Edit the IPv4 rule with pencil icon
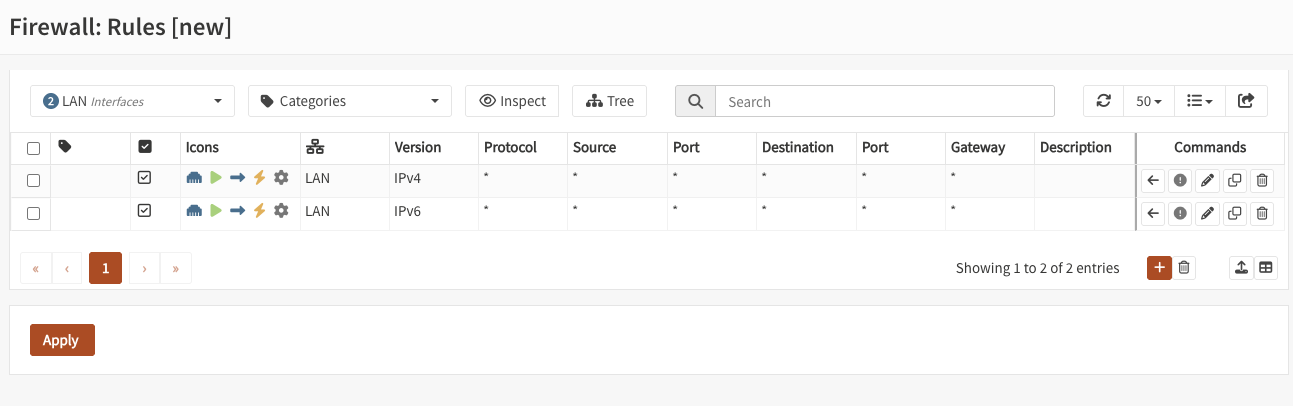Image resolution: width=1293 pixels, height=406 pixels. click(1207, 181)
